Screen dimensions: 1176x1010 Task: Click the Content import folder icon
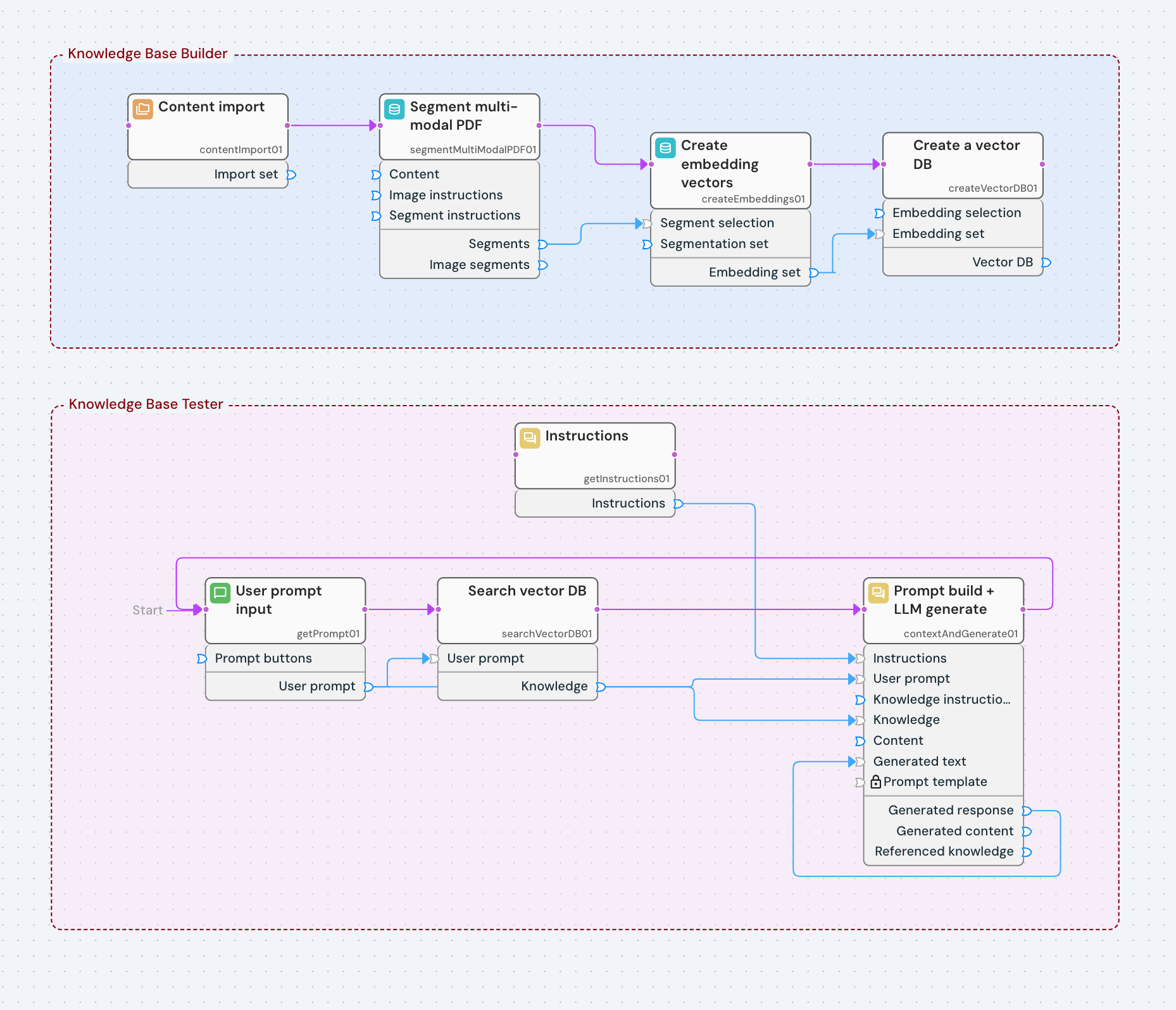[x=142, y=108]
